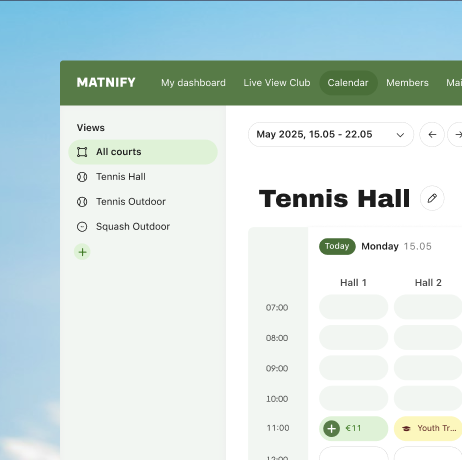Open the Members tab
Viewport: 462px width, 460px height.
(x=407, y=83)
